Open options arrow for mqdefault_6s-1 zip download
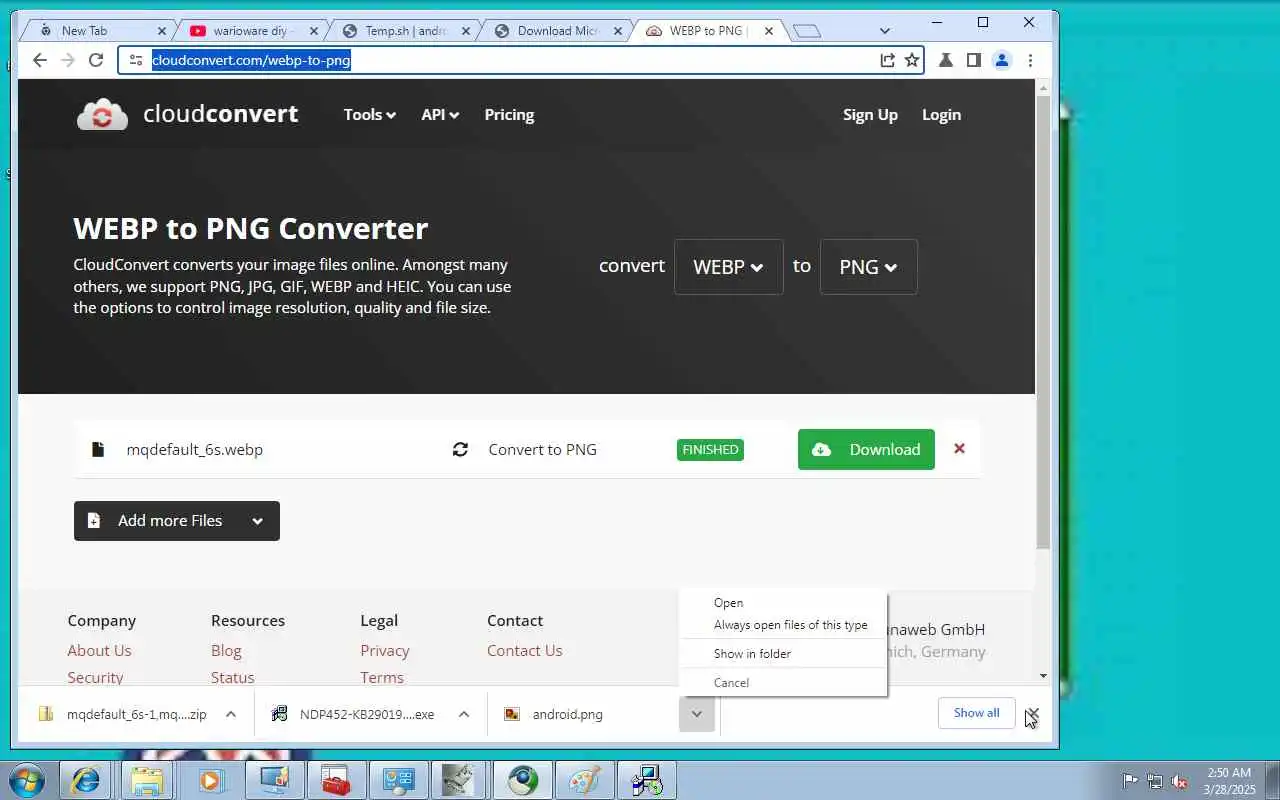Image resolution: width=1280 pixels, height=800 pixels. (x=231, y=714)
